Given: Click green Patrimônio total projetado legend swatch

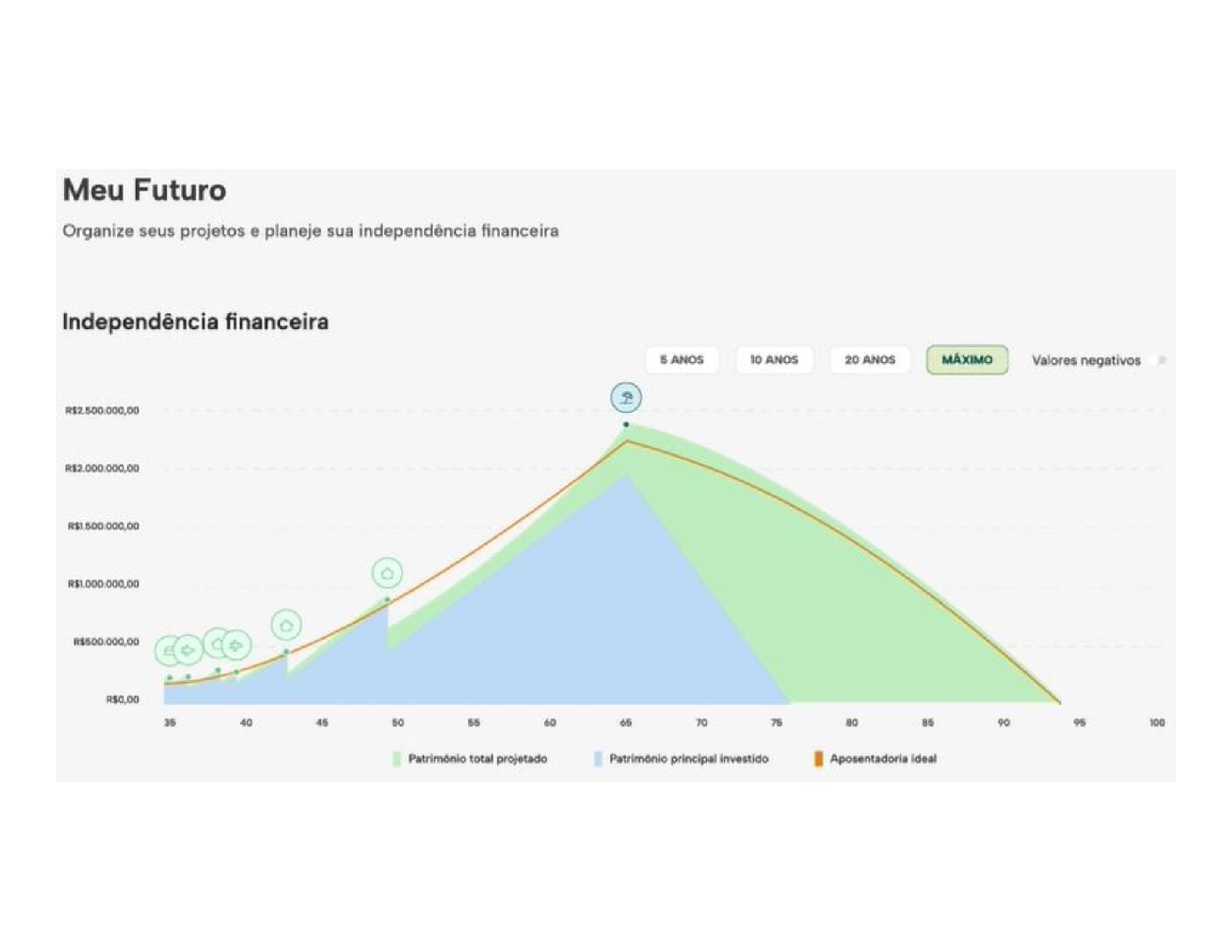Looking at the screenshot, I should [x=397, y=759].
